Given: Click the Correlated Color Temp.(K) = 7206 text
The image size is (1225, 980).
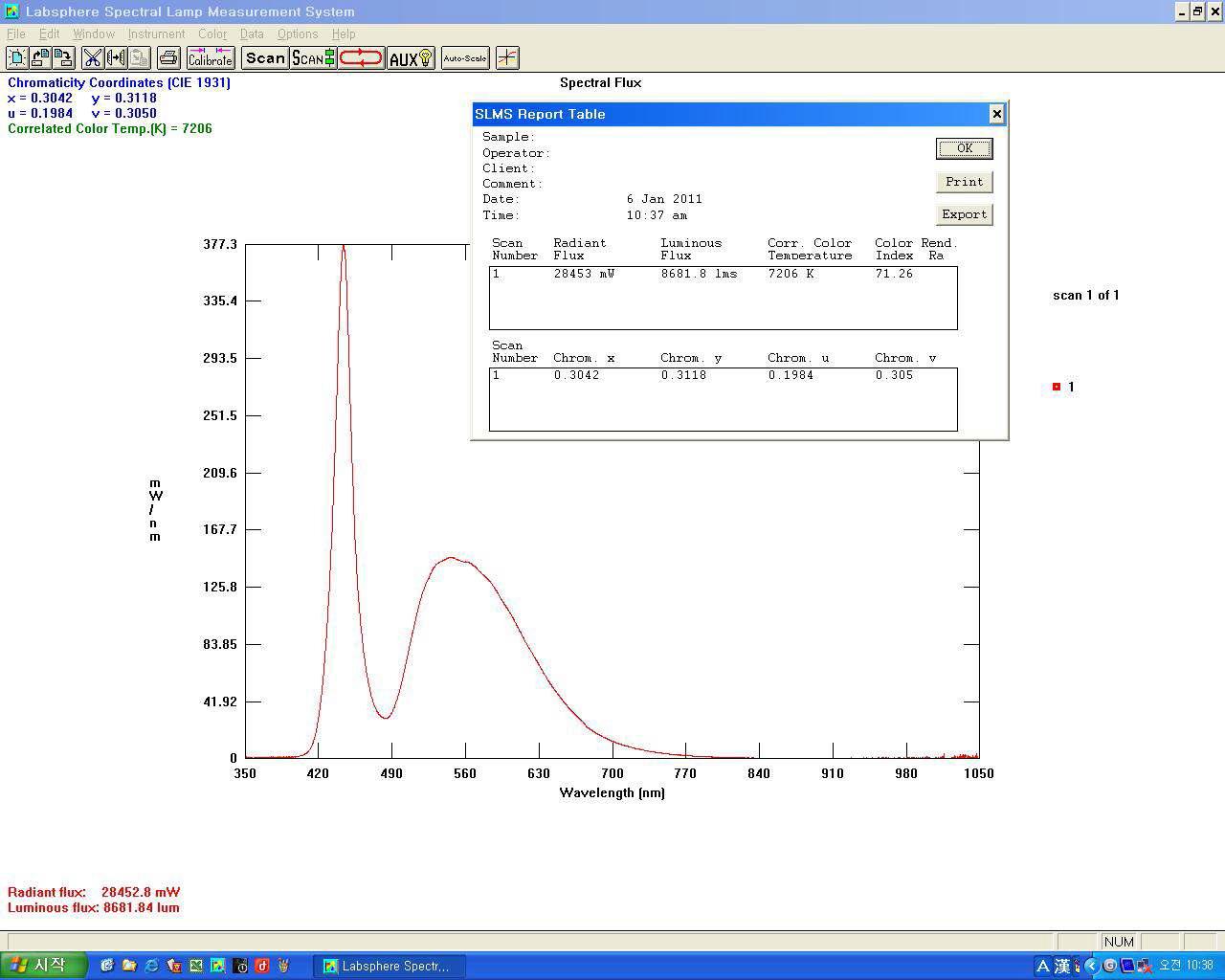Looking at the screenshot, I should (110, 128).
